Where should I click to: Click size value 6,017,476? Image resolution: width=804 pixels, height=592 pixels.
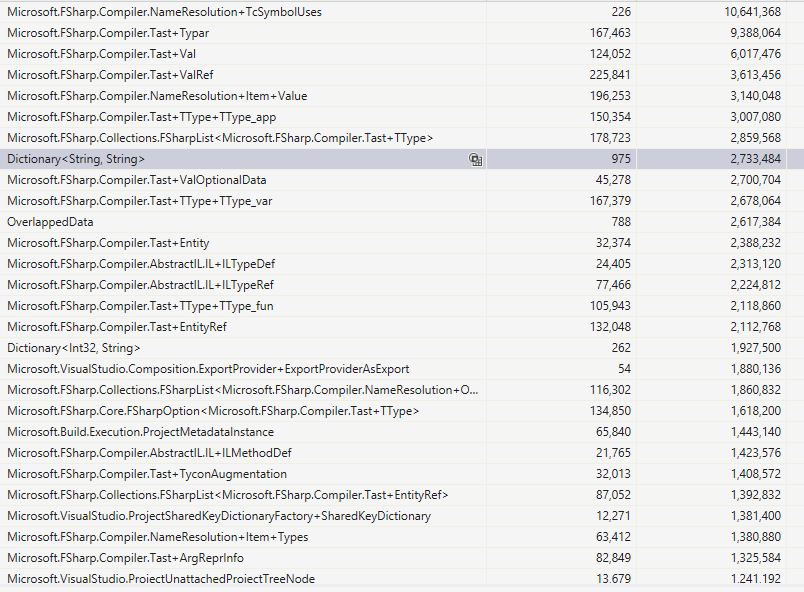tap(756, 54)
